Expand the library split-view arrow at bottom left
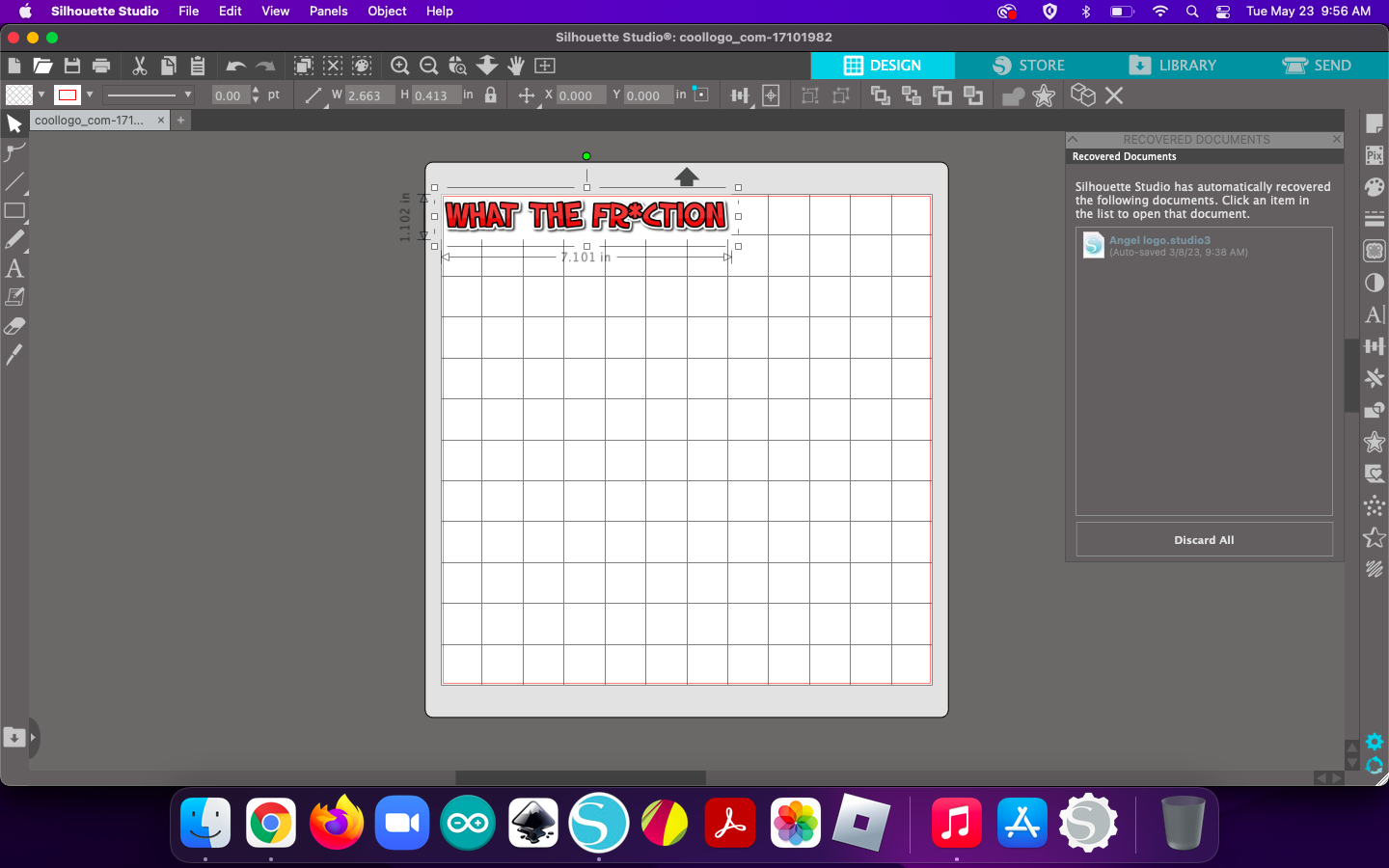Screen dimensions: 1389x868 tap(33, 738)
